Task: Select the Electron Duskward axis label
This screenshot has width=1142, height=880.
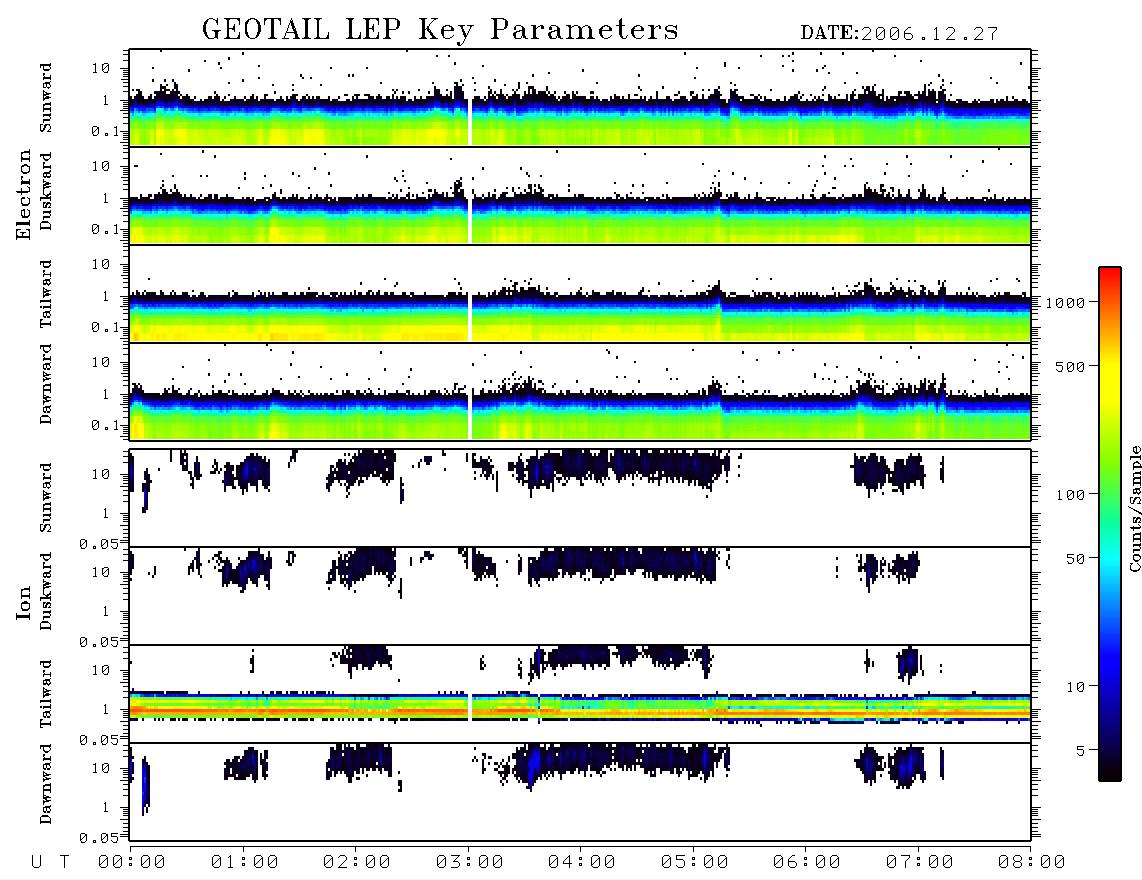Action: pos(46,192)
